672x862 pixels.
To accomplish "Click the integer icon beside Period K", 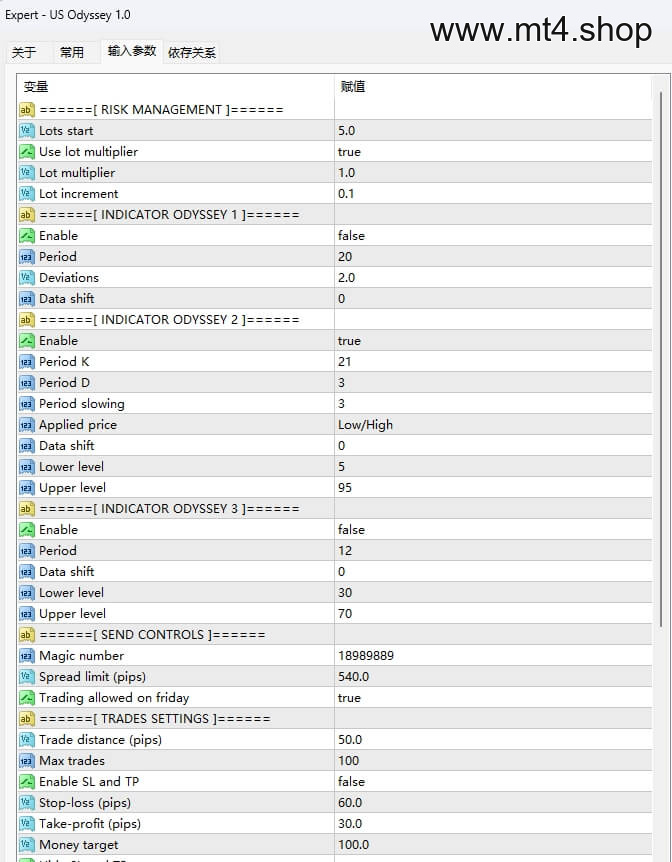I will [x=26, y=362].
